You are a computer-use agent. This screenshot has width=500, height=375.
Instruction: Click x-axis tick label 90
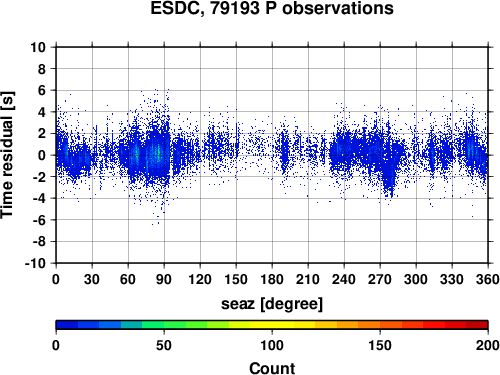point(164,279)
